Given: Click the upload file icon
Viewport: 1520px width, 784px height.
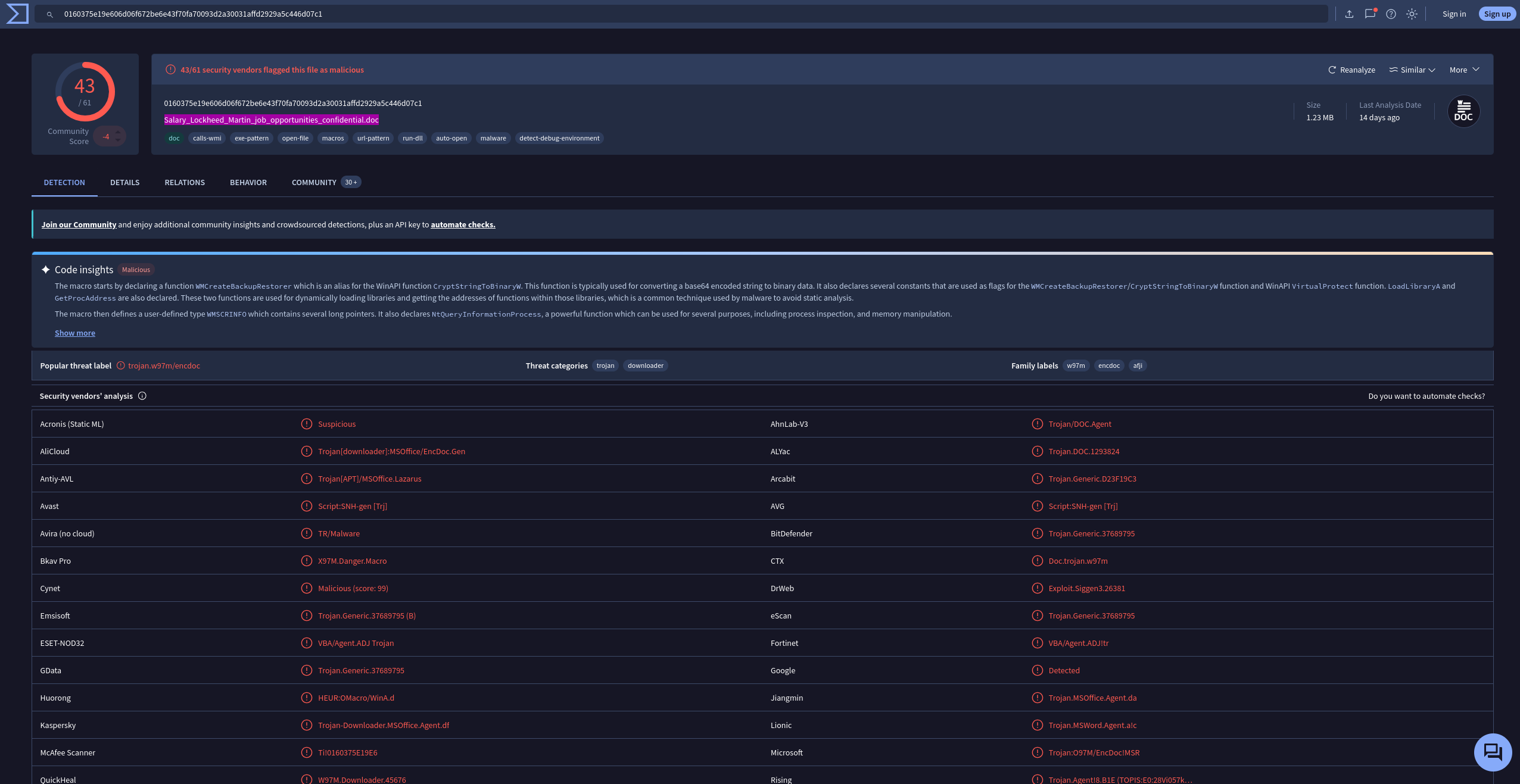Looking at the screenshot, I should pos(1349,14).
